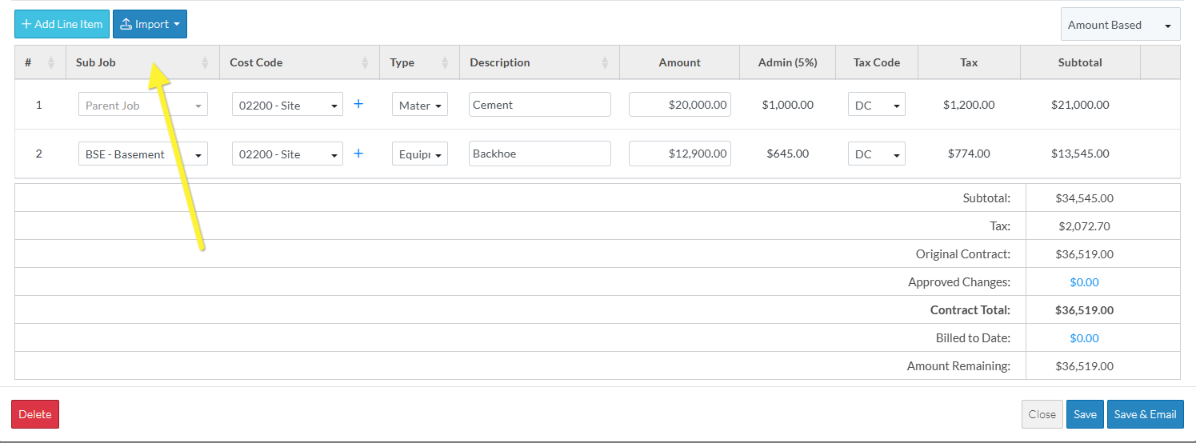Sort by the Description column arrows

tap(604, 62)
